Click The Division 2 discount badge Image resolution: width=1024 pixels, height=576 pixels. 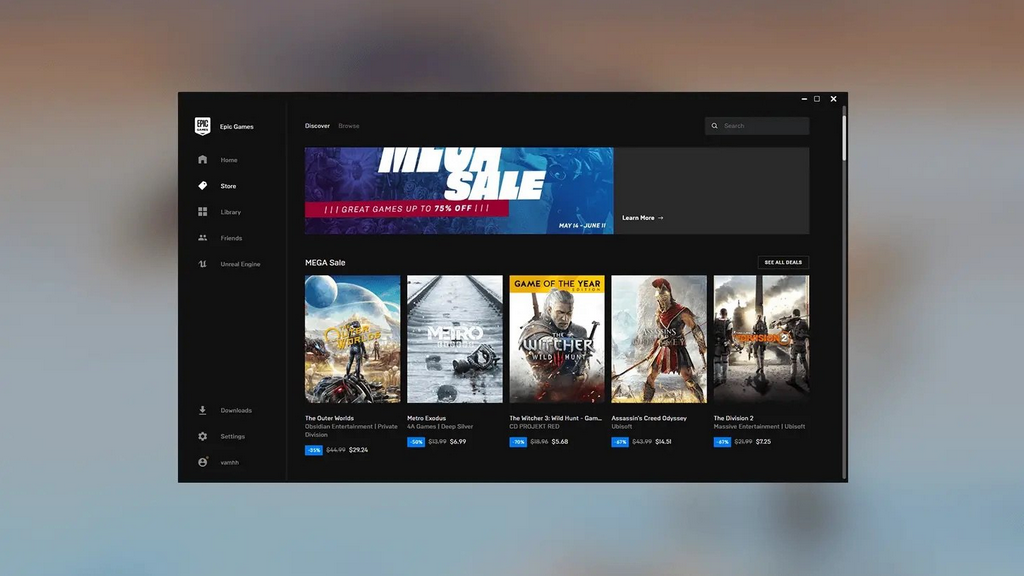pos(722,442)
